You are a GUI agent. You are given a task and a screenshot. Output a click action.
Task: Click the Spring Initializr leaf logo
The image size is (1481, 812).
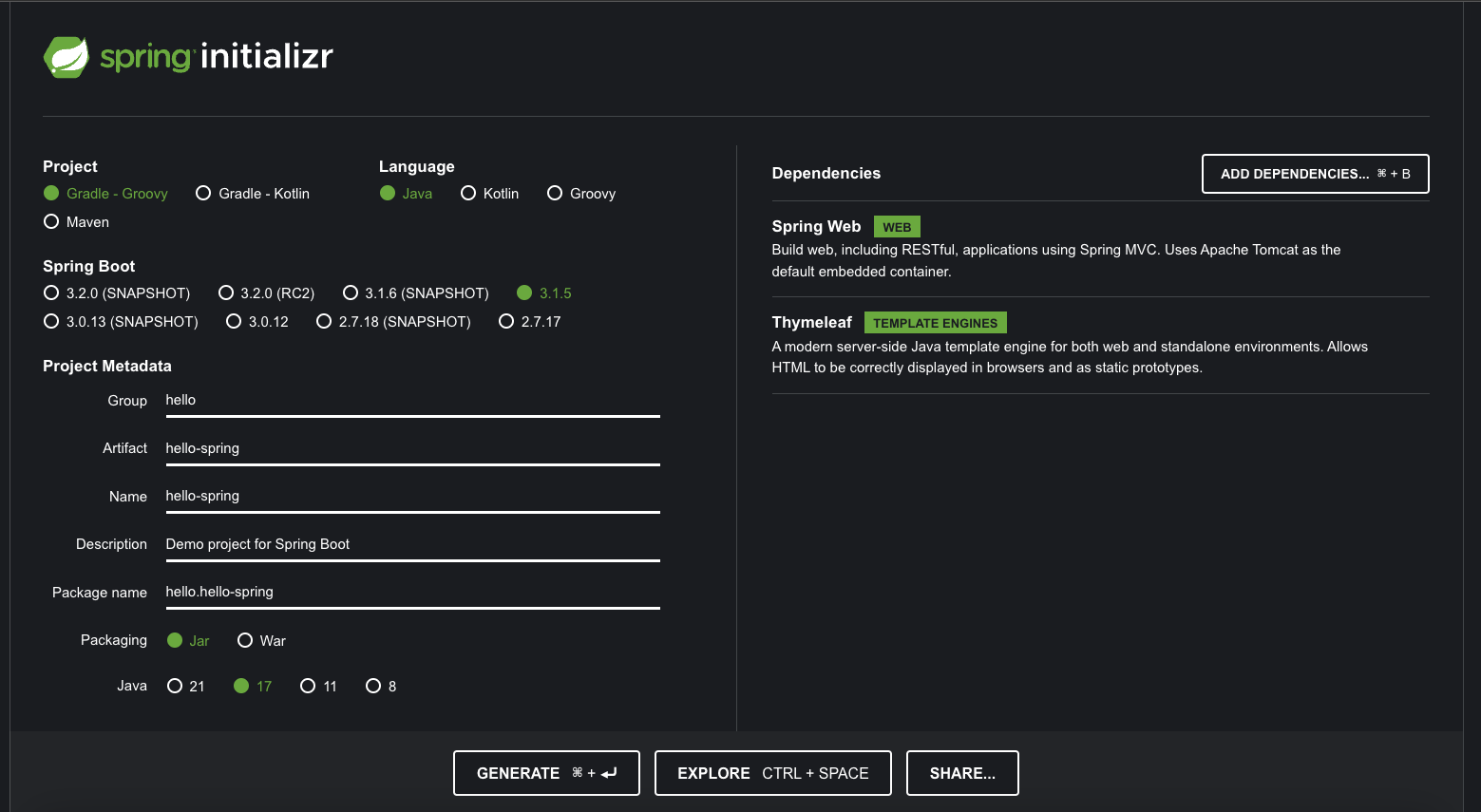(66, 57)
